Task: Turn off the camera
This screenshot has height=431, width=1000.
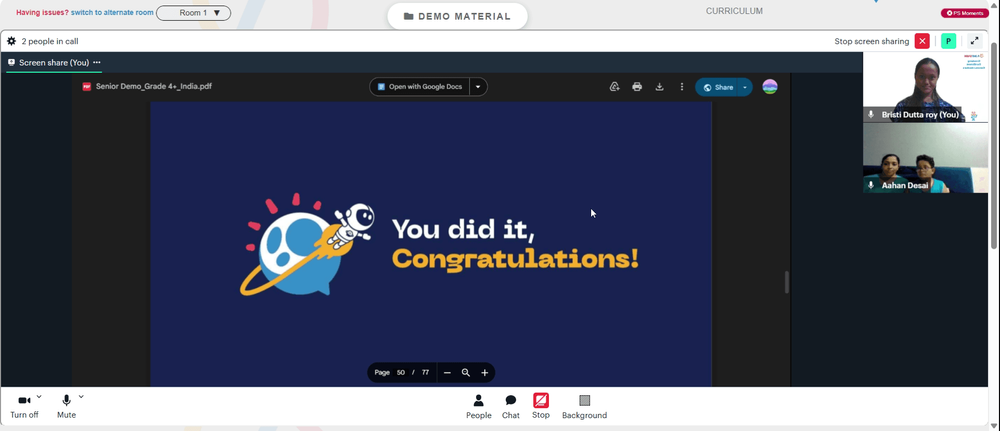Action: [24, 407]
